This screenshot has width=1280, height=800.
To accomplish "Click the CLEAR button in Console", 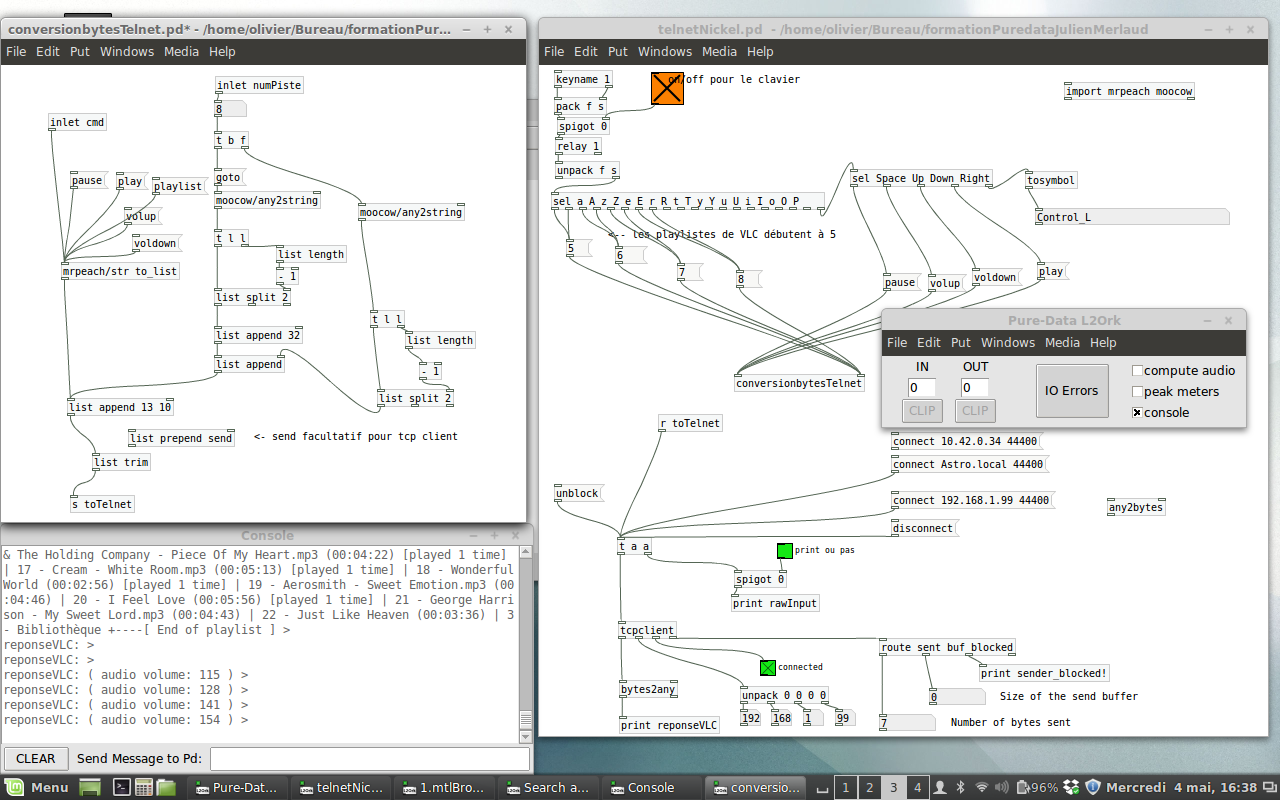I will pos(36,758).
